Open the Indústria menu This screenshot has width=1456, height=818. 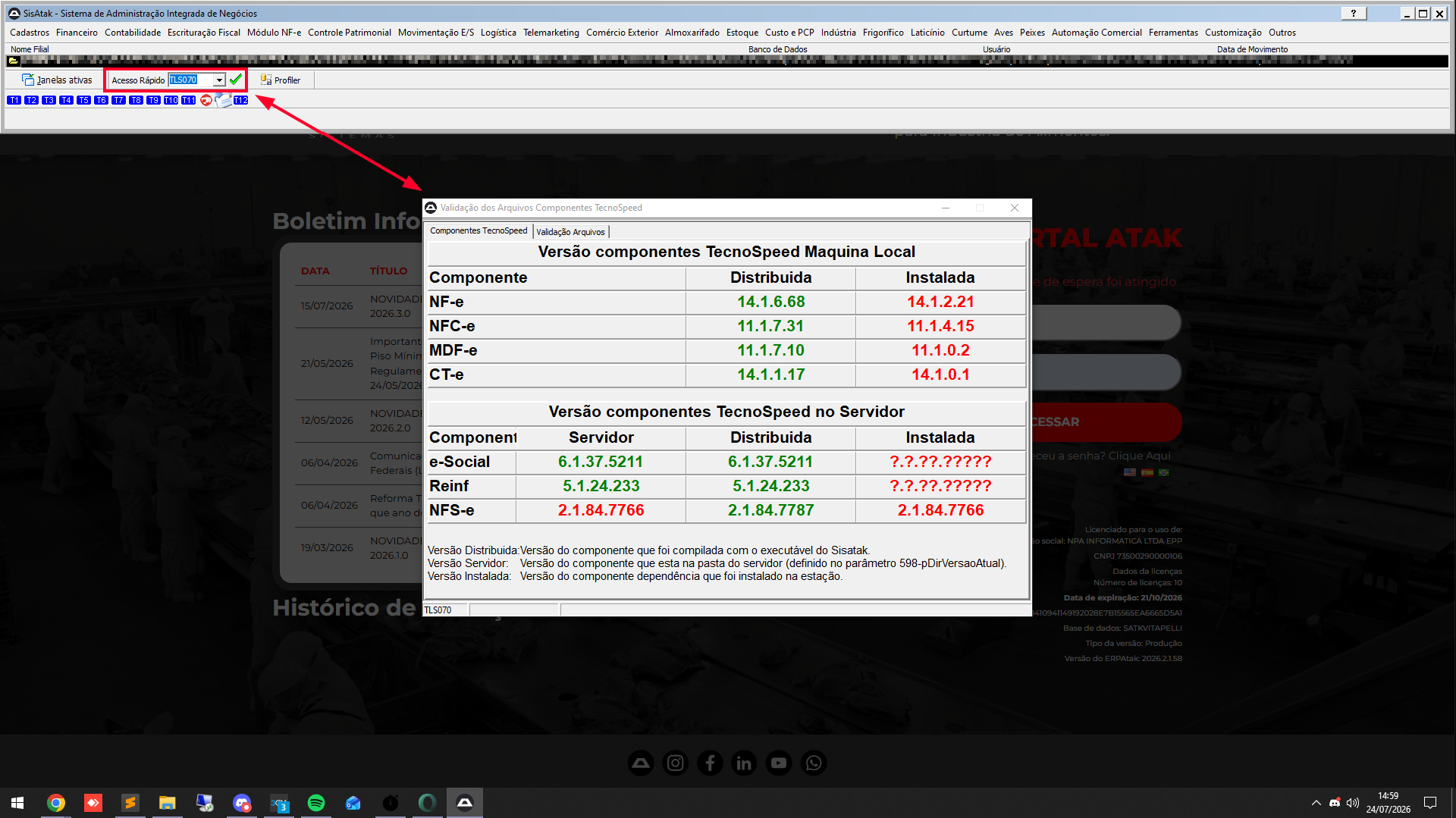coord(838,33)
